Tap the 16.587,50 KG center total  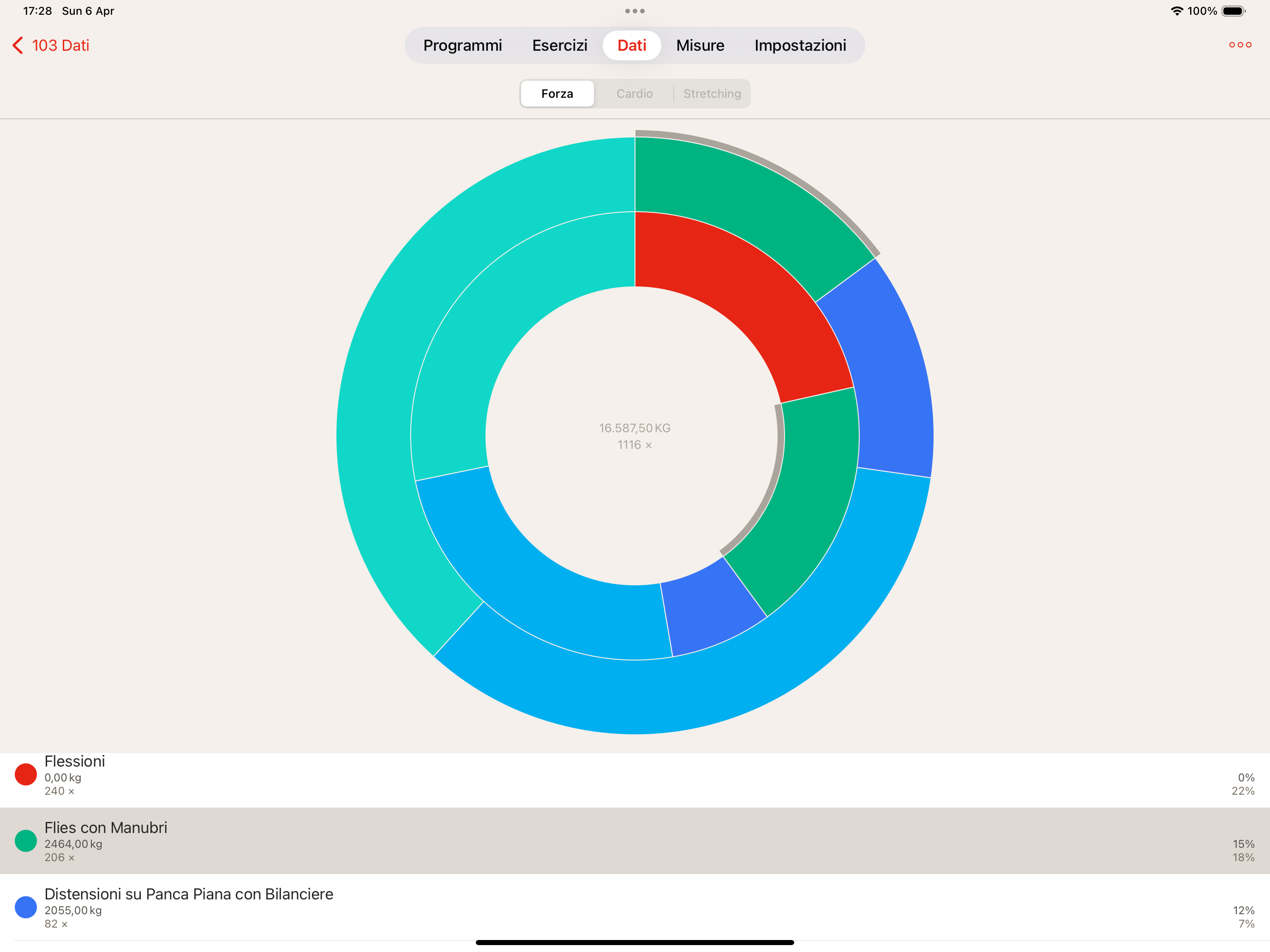click(x=635, y=428)
